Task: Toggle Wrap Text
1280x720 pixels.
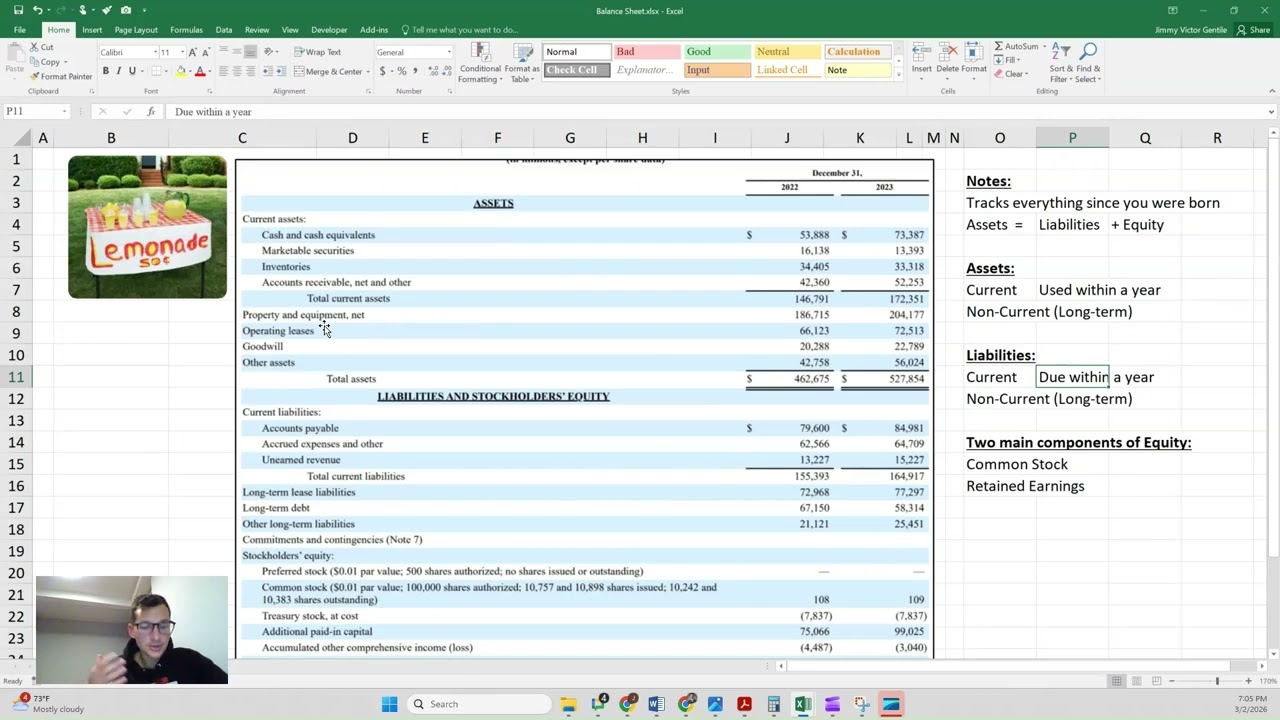Action: pos(318,52)
